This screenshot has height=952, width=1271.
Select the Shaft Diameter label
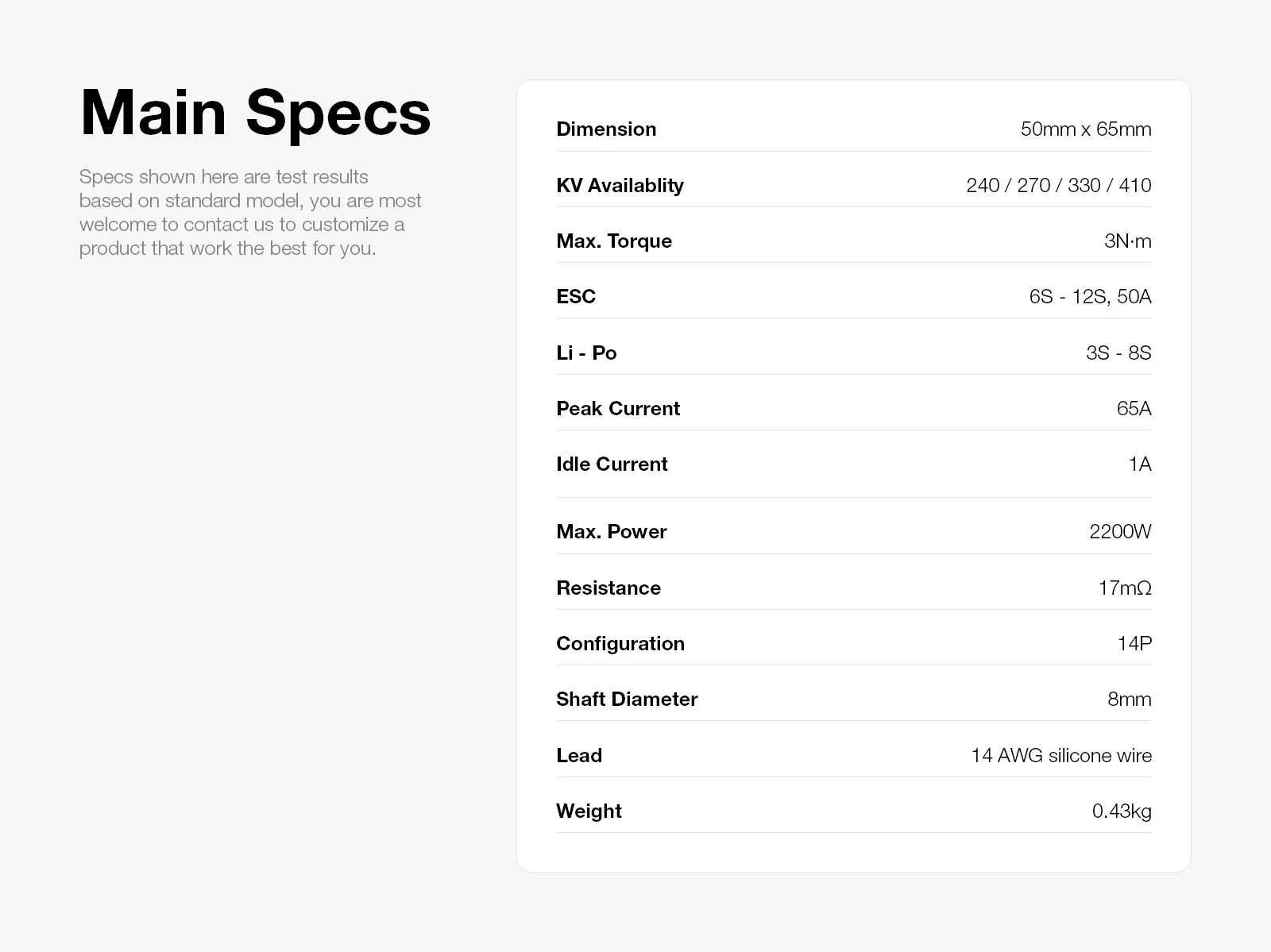coord(627,699)
